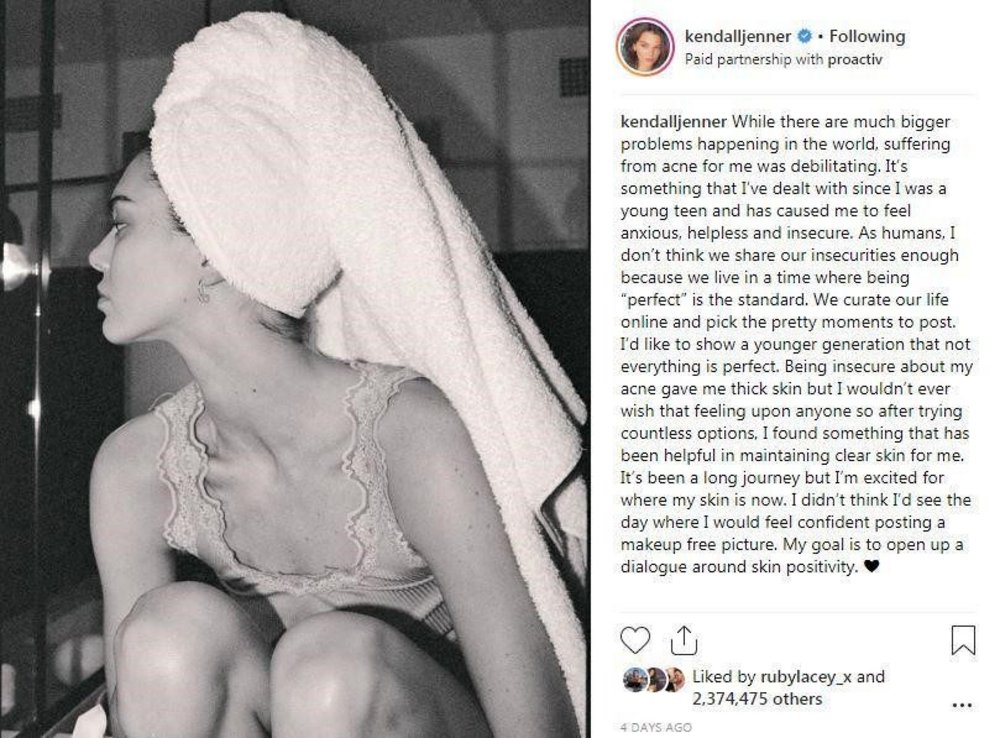Click the 4 DAYS AGO timestamp

click(x=656, y=727)
